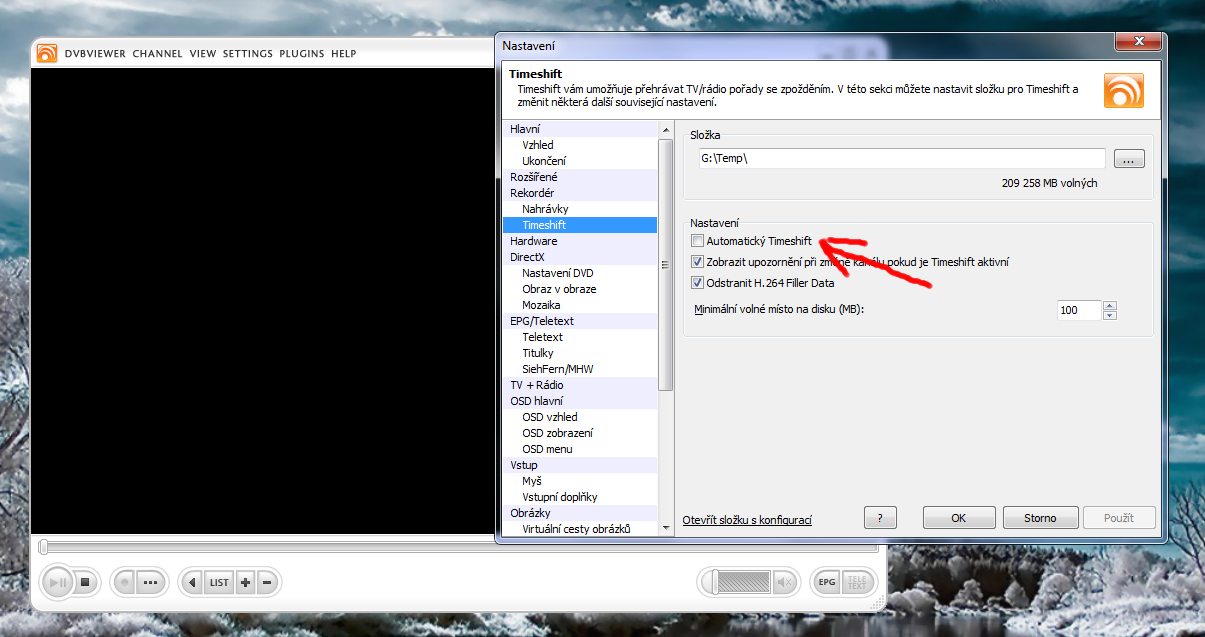This screenshot has width=1205, height=637.
Task: Click the playback seek bar handle
Action: [x=43, y=547]
